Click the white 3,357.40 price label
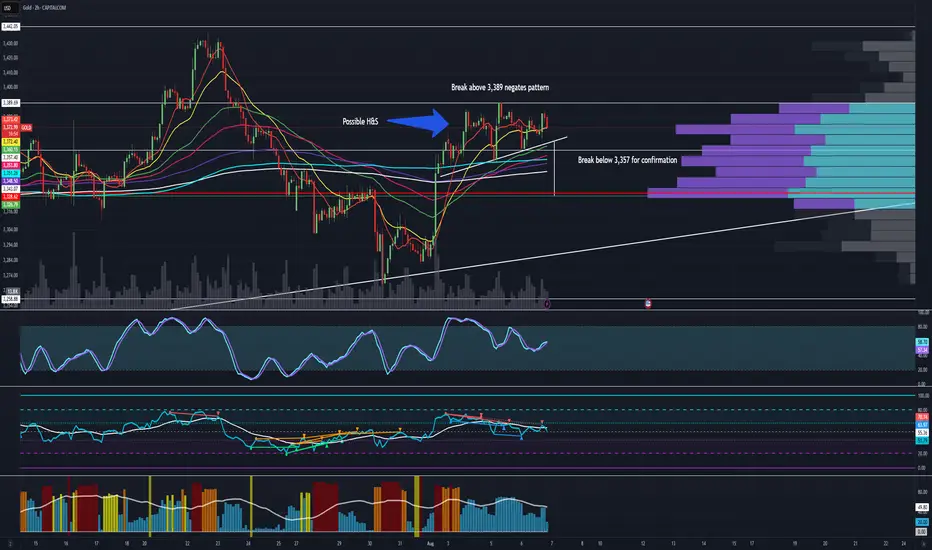Image resolution: width=932 pixels, height=550 pixels. click(x=11, y=158)
